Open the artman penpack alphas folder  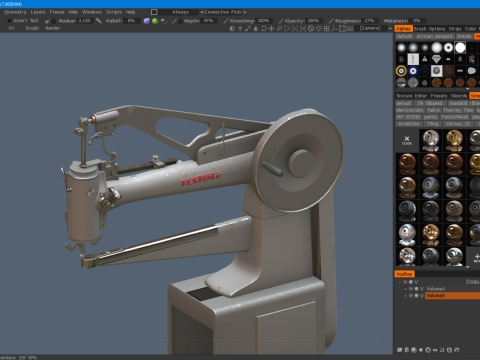(x=435, y=36)
